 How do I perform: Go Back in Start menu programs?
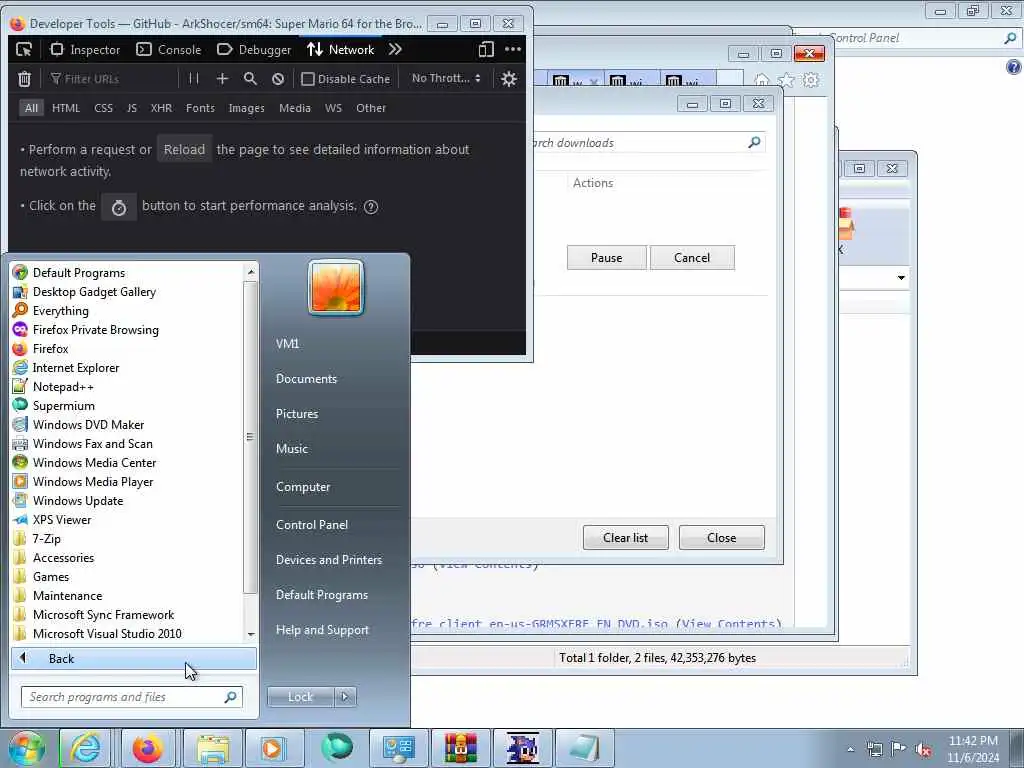coord(134,658)
